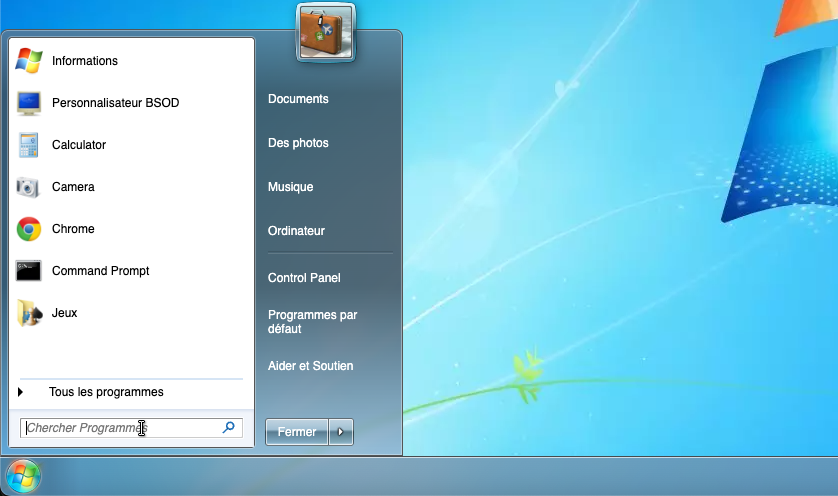The width and height of the screenshot is (838, 496).
Task: Expand the arrow next to Fermer
Action: coord(341,432)
